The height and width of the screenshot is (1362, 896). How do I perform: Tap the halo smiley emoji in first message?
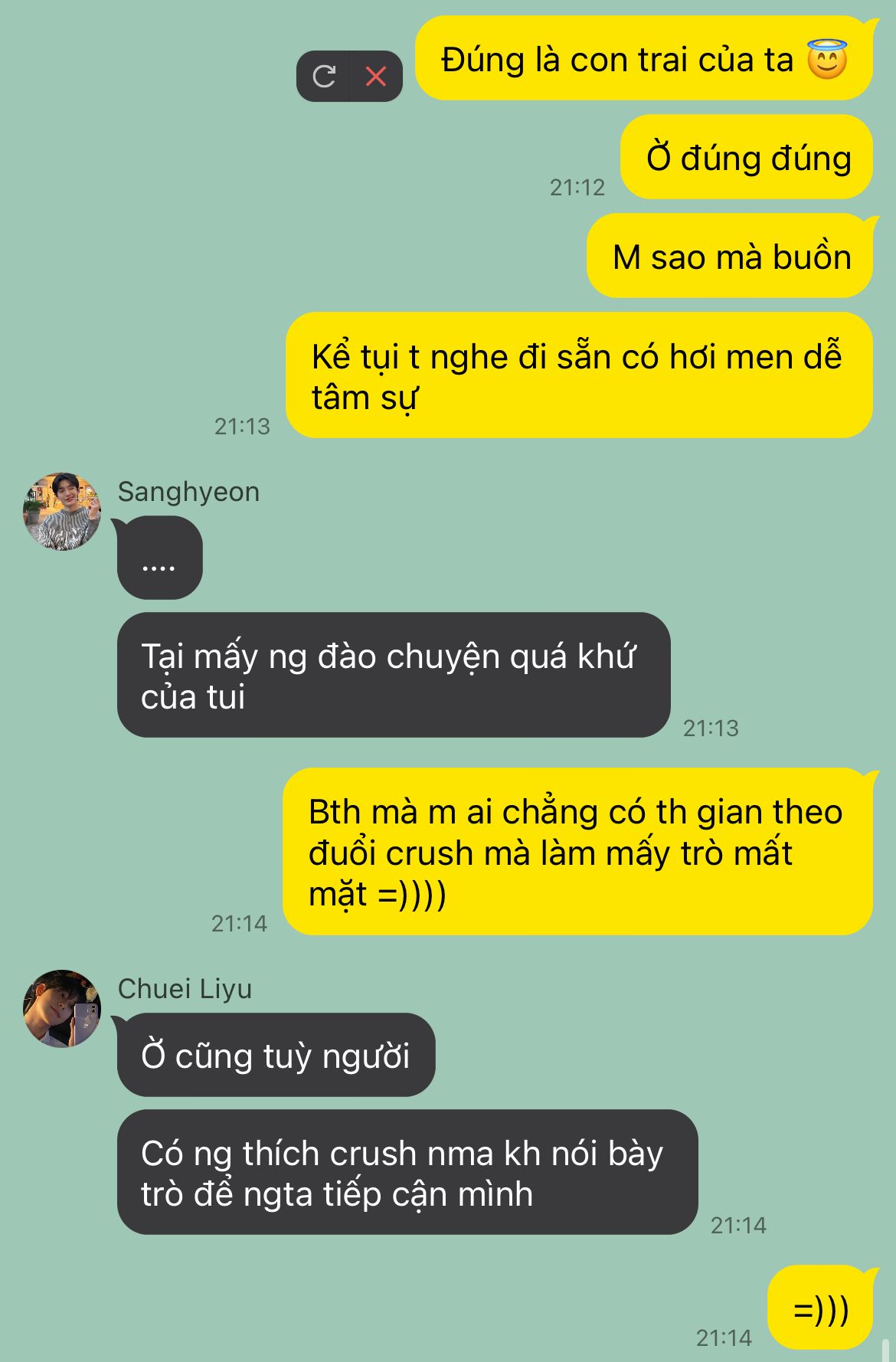[x=827, y=59]
